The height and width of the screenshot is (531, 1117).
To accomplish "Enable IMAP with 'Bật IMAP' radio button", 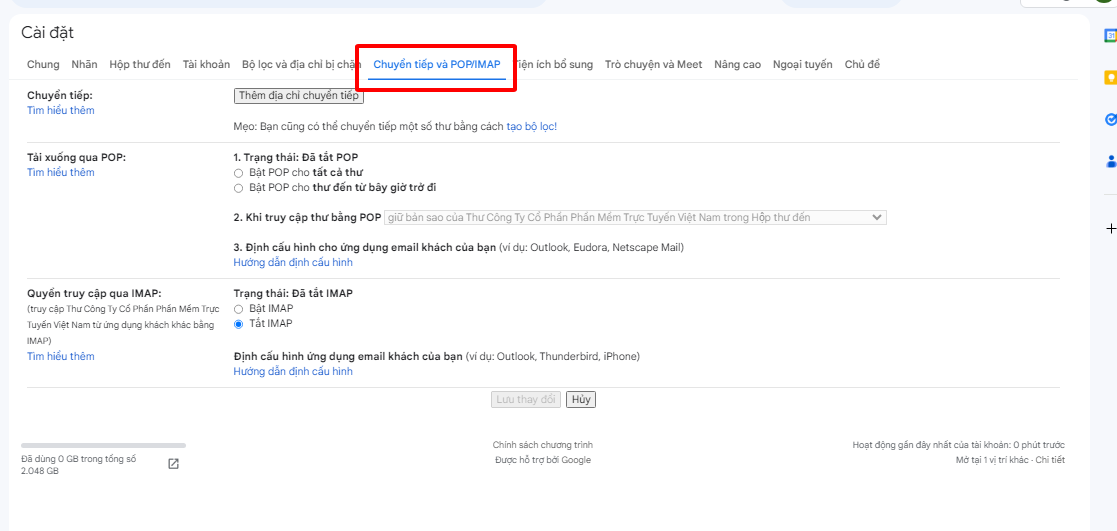I will coord(238,309).
